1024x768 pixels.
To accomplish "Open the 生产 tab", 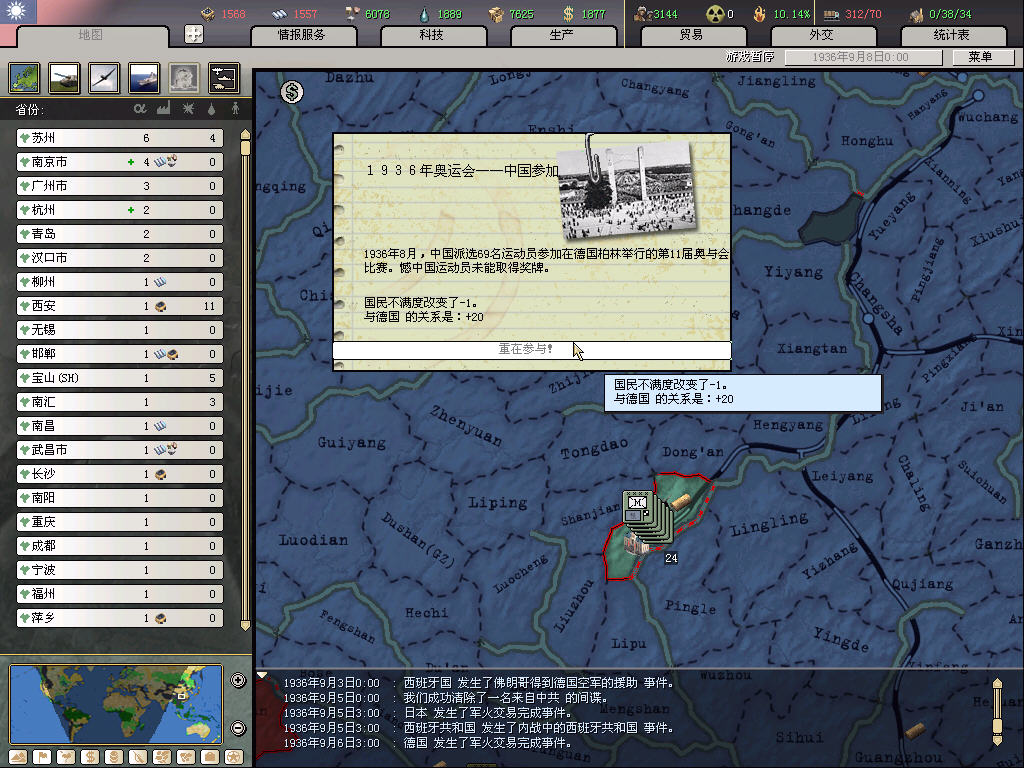I will point(562,35).
